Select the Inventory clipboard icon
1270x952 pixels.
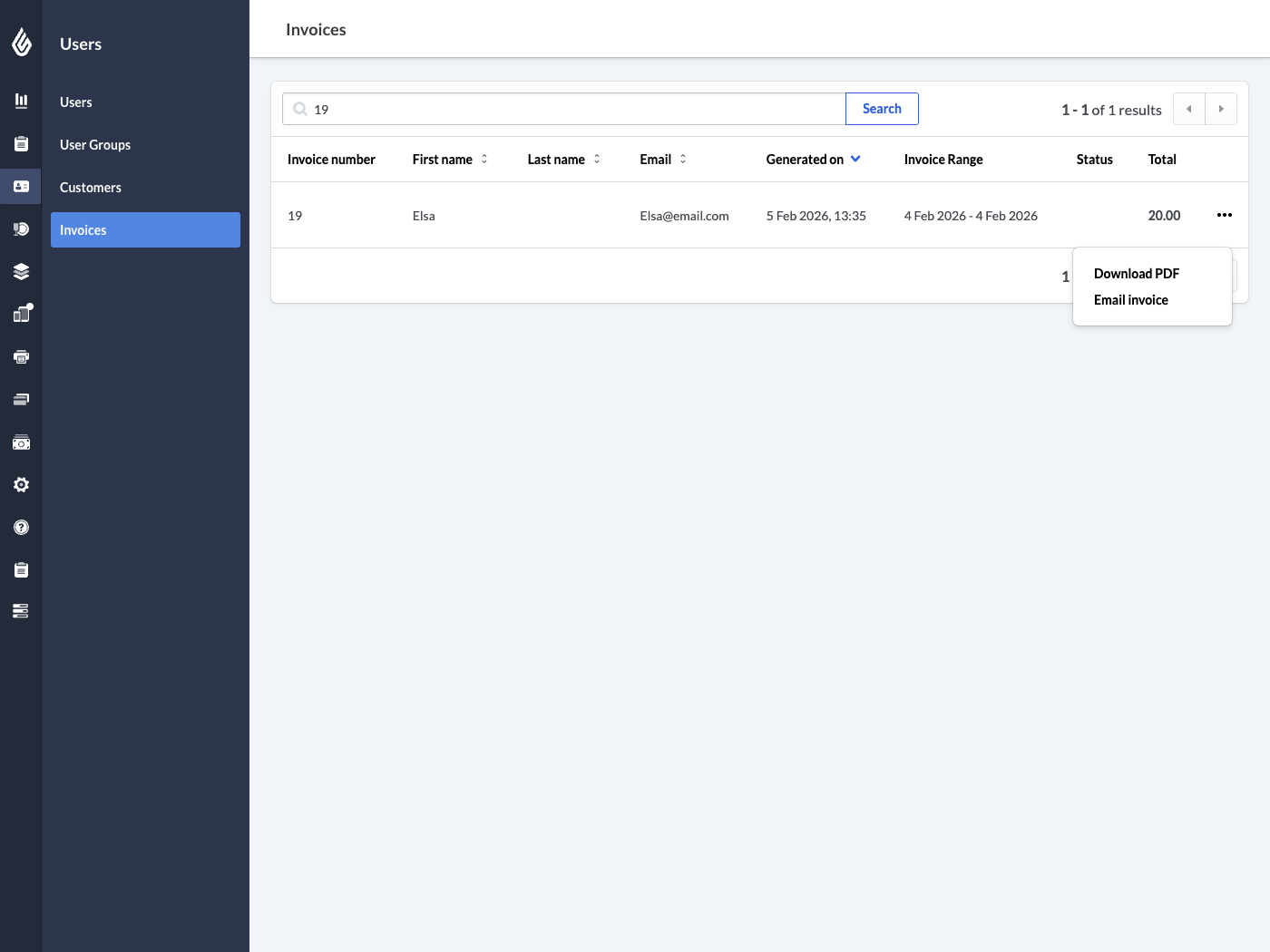click(21, 143)
